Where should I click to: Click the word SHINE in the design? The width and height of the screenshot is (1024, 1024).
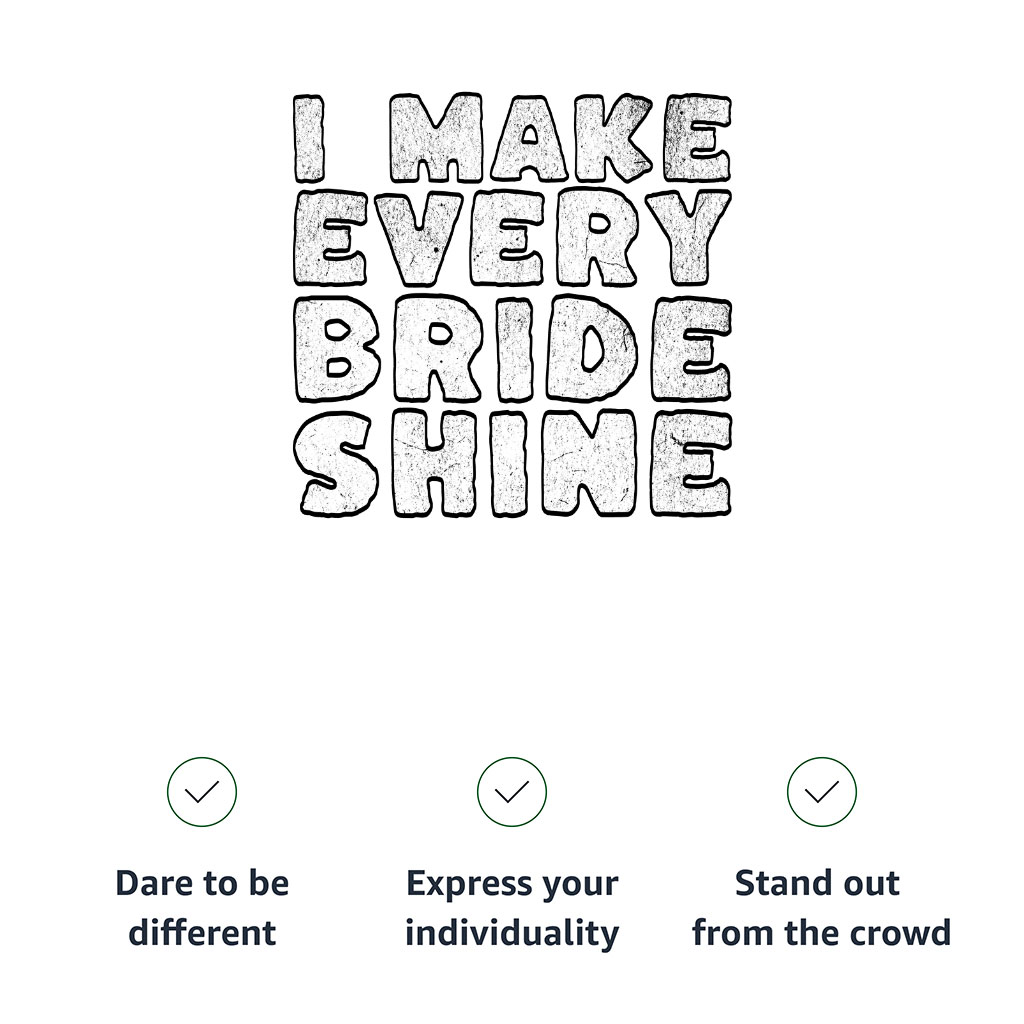tap(512, 462)
